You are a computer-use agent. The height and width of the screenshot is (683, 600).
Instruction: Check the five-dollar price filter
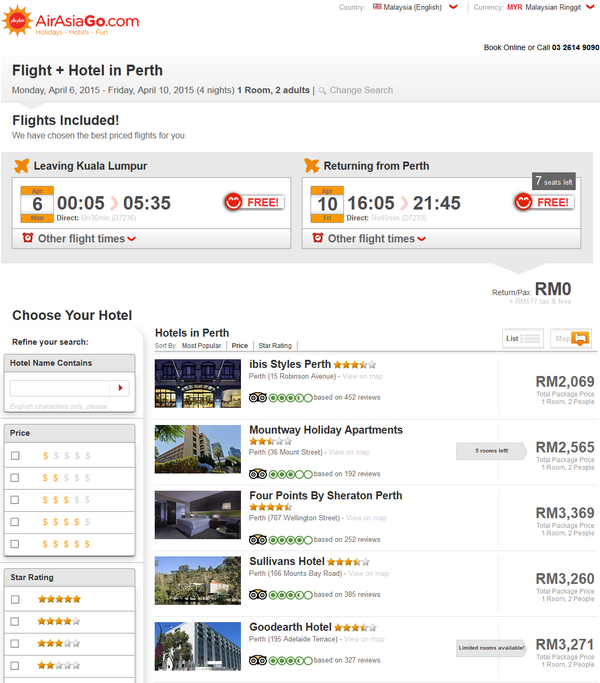15,544
